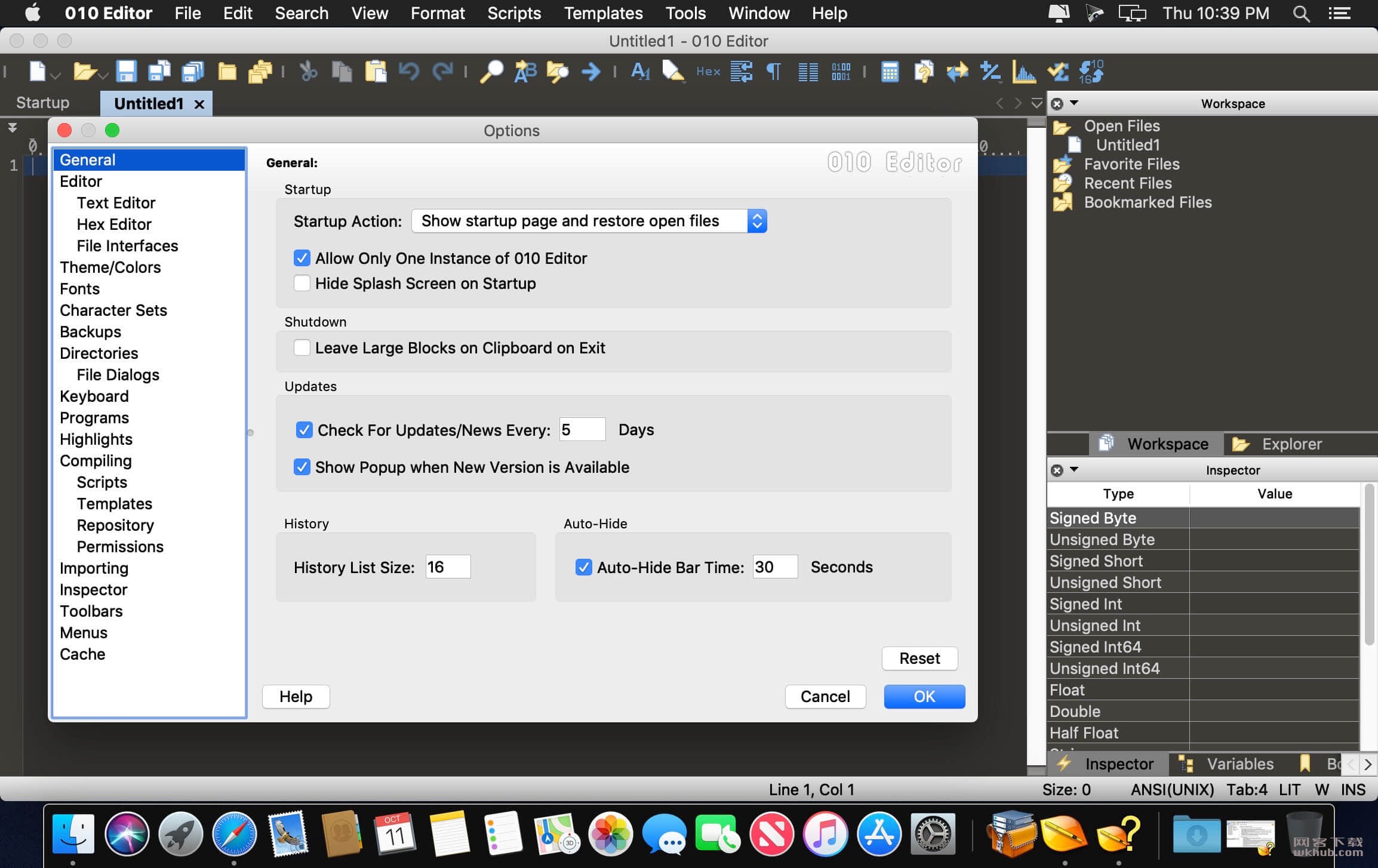The image size is (1378, 868).
Task: Toggle the Hex edit-as toolbar icon
Action: click(708, 72)
